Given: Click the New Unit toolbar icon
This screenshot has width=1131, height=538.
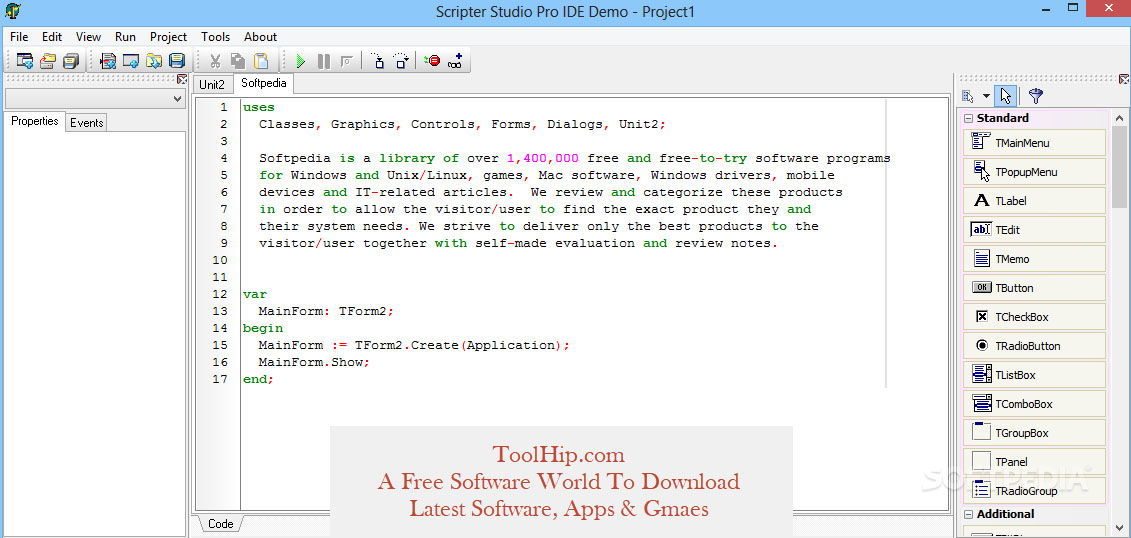Looking at the screenshot, I should click(x=108, y=61).
